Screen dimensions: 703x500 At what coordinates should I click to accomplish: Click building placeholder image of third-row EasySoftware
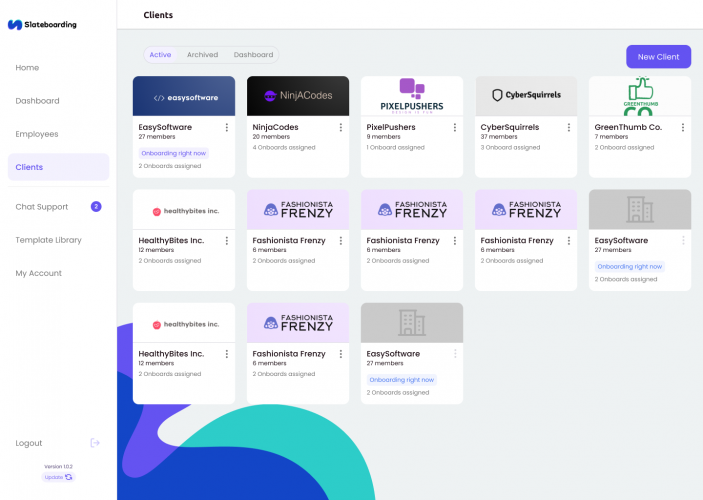[x=412, y=323]
